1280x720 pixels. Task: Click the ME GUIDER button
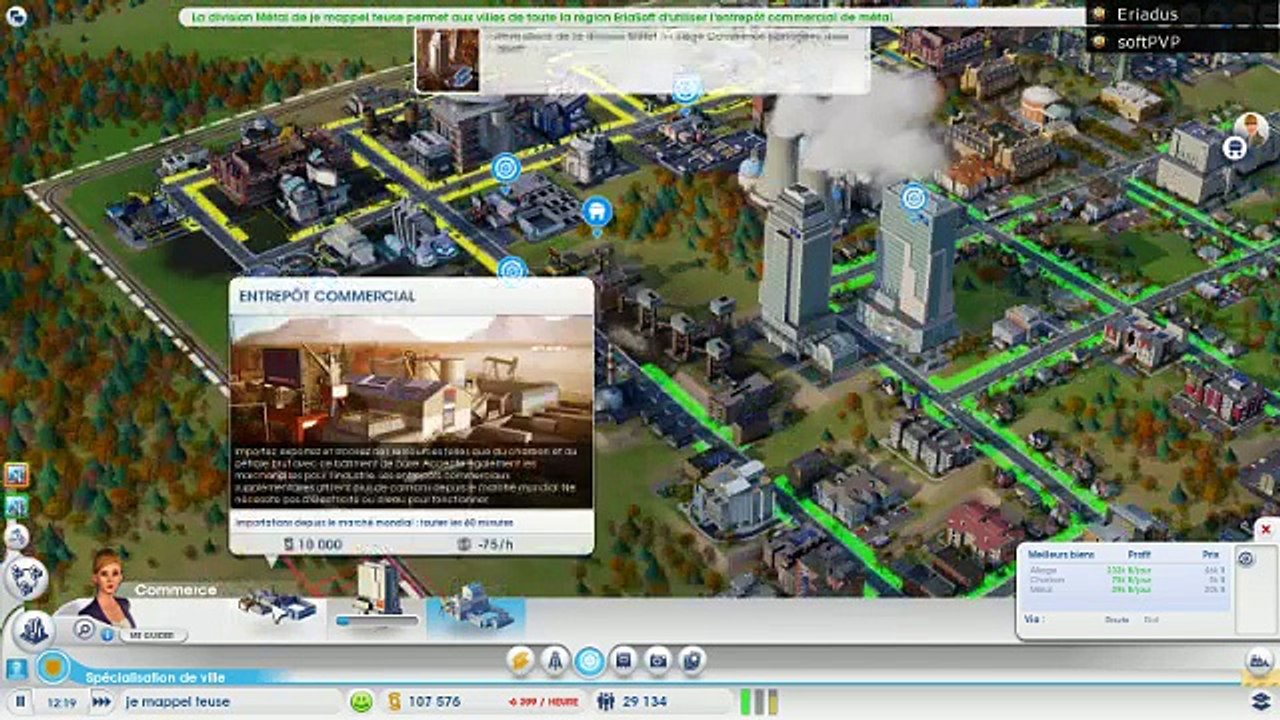[153, 635]
